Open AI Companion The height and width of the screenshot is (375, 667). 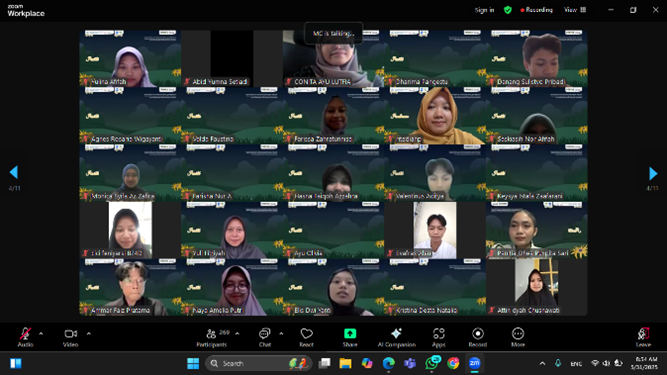(396, 337)
